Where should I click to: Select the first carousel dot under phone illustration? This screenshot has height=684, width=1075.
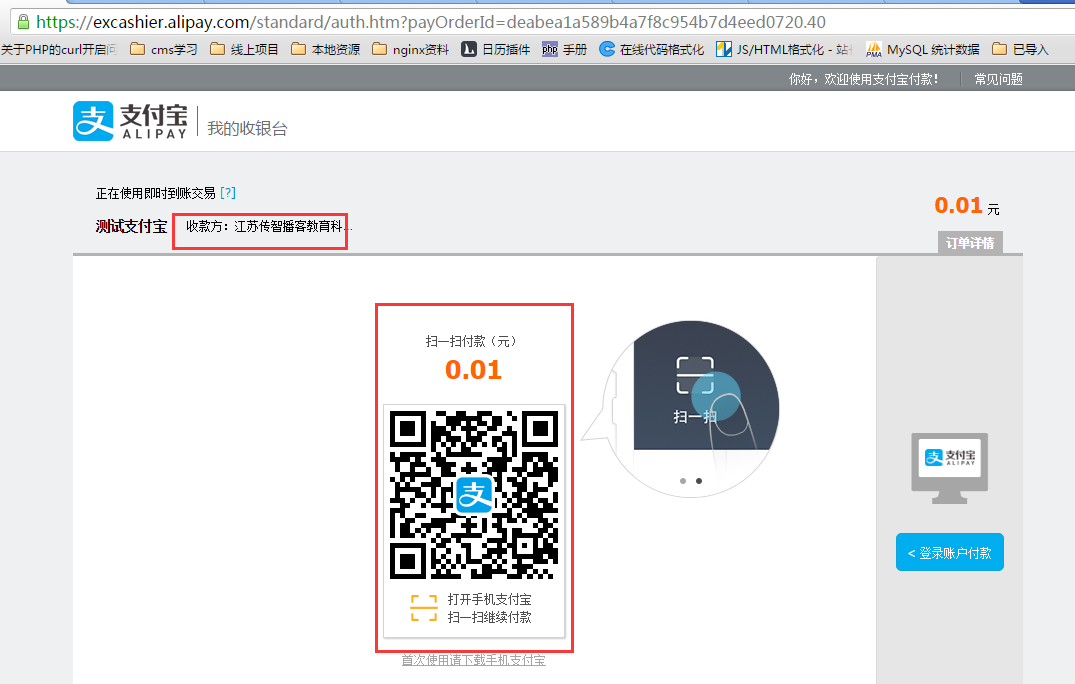683,481
